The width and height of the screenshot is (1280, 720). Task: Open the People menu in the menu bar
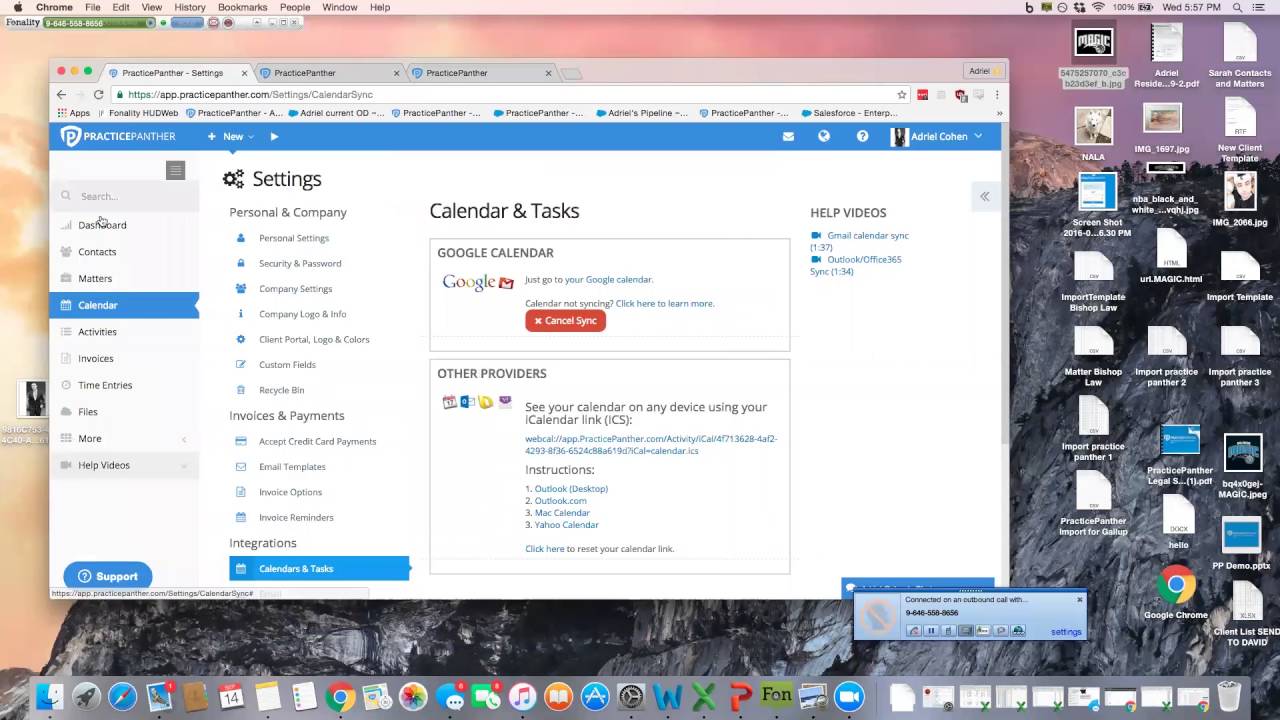[x=295, y=7]
